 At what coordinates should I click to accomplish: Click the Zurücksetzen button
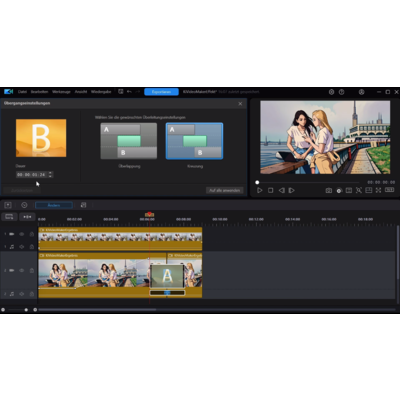click(22, 191)
